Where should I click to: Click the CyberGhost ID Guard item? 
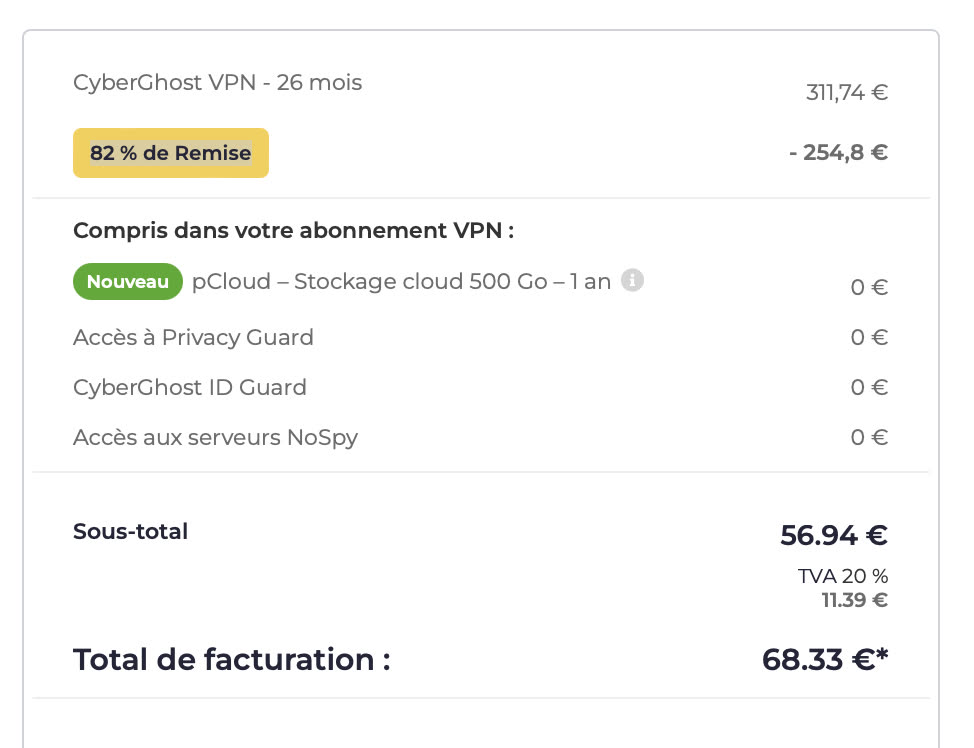[x=189, y=388]
